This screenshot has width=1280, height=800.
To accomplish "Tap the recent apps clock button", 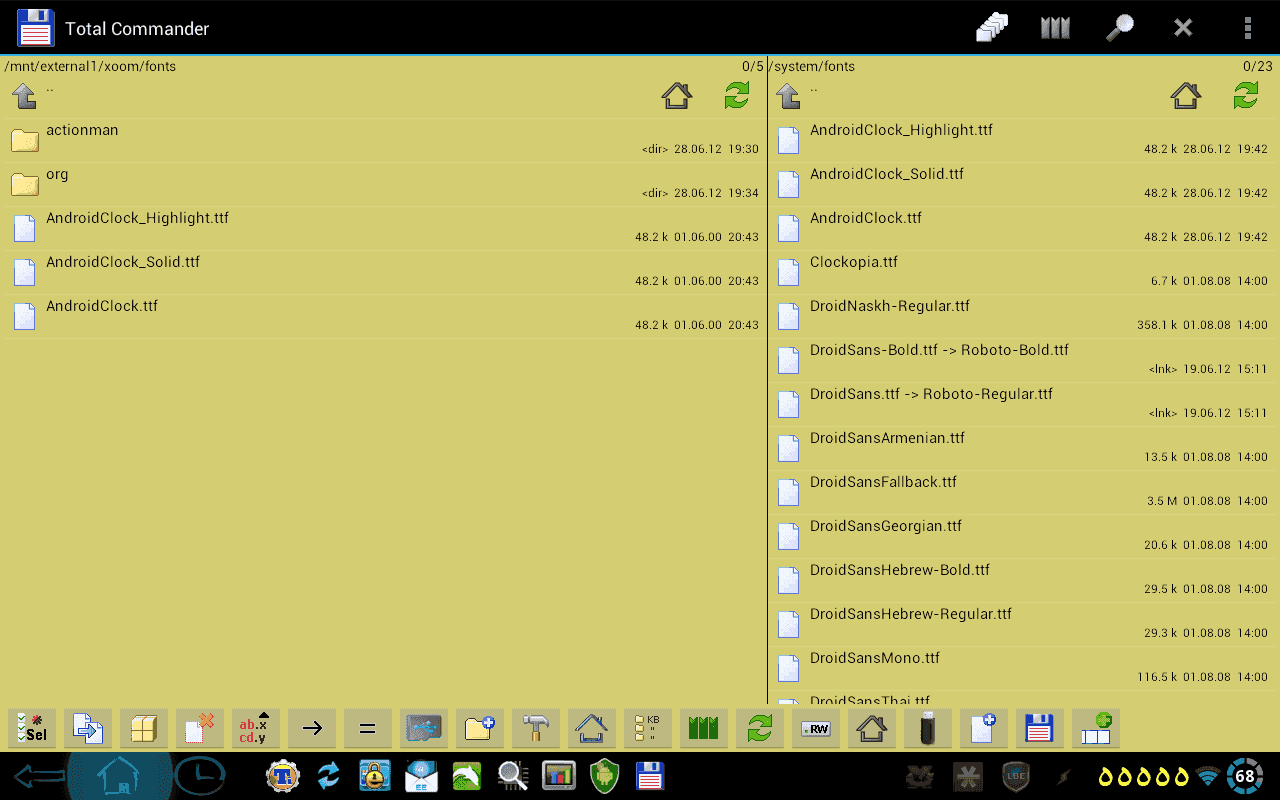I will (x=200, y=776).
